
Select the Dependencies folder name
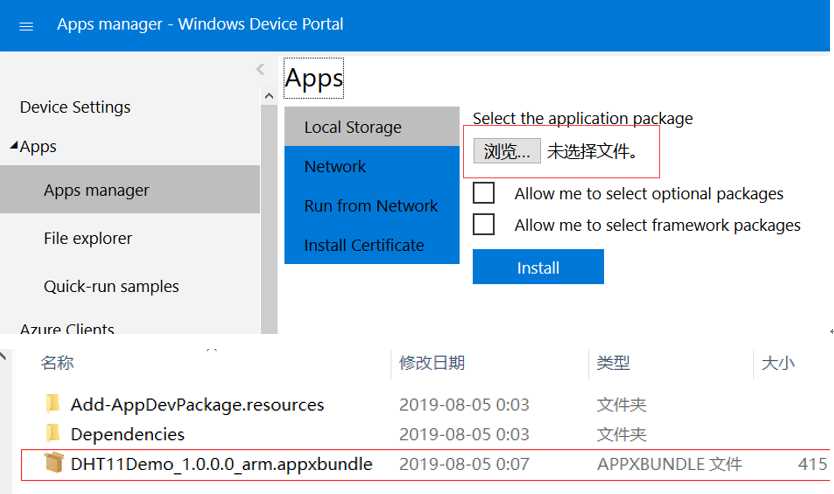point(128,434)
